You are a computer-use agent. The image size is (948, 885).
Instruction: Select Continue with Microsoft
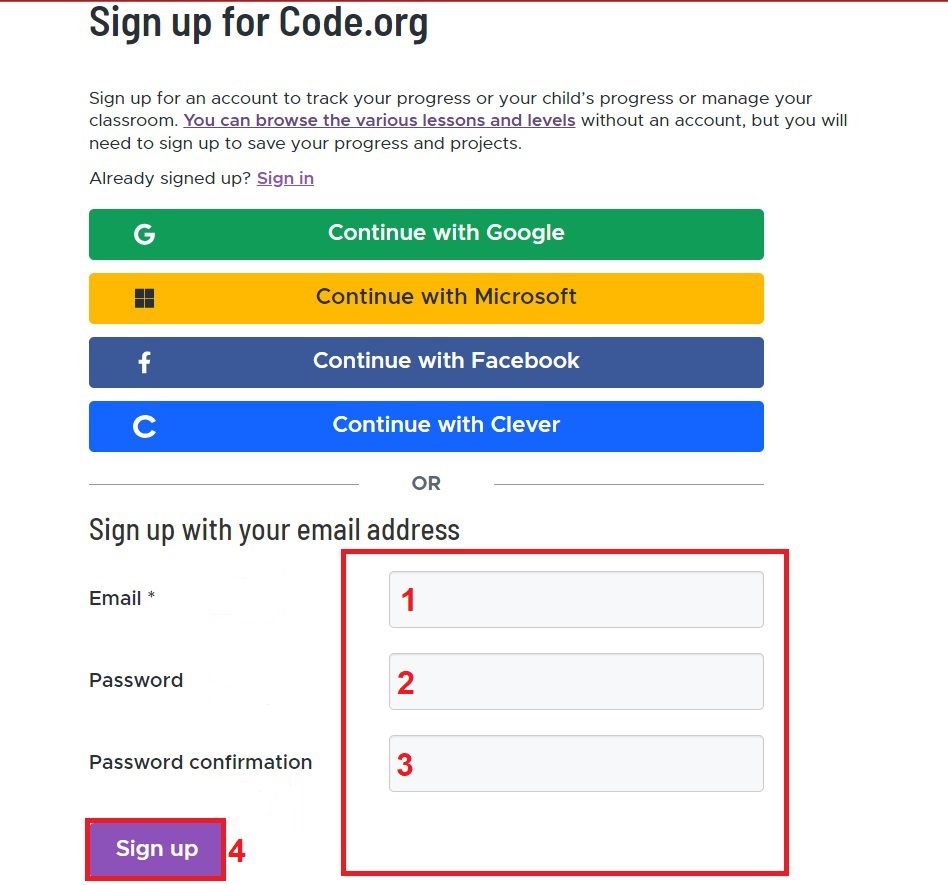[x=447, y=297]
